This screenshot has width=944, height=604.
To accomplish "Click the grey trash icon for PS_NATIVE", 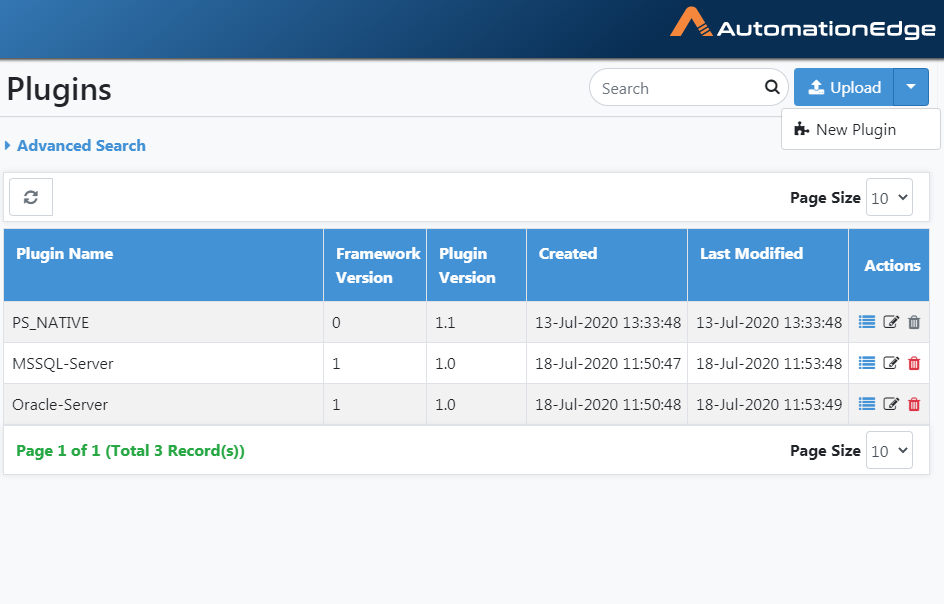I will point(914,322).
